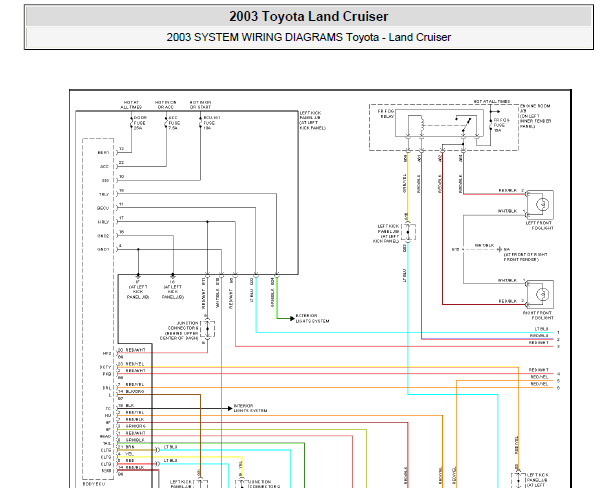Click the GRN/ORG wire label at pin 3

click(136, 426)
